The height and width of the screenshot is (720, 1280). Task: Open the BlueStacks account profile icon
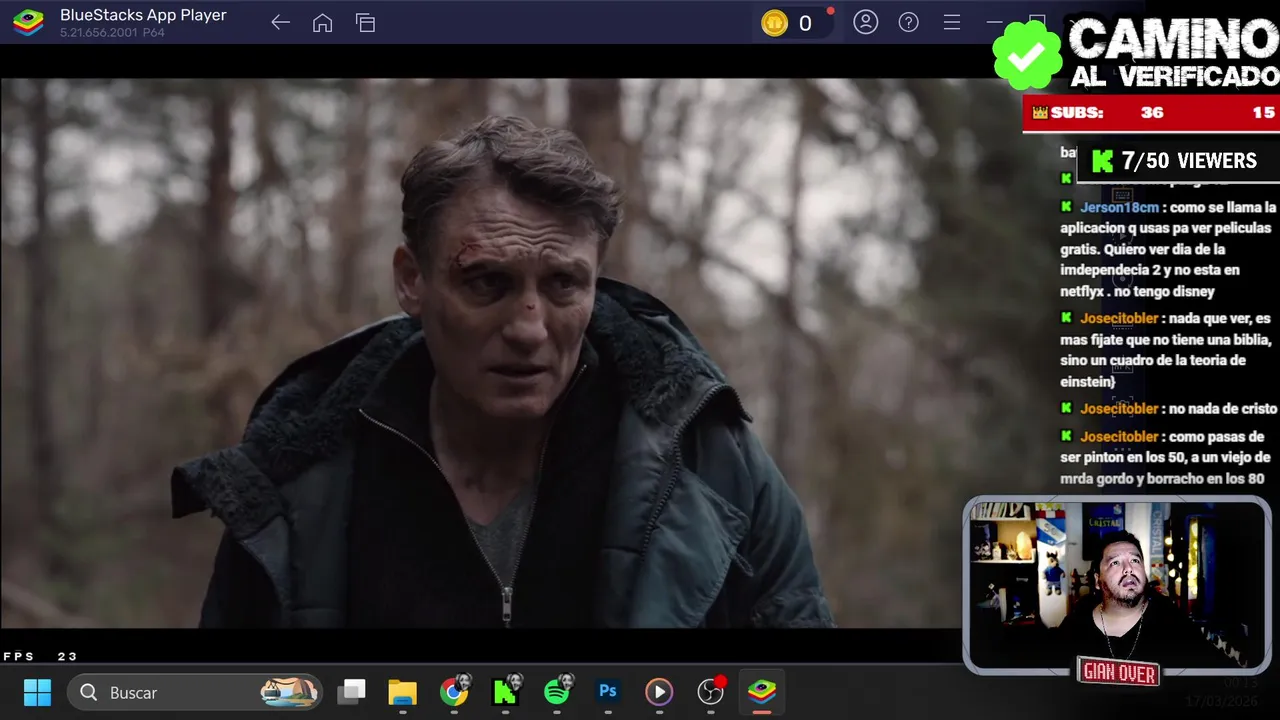pyautogui.click(x=865, y=22)
